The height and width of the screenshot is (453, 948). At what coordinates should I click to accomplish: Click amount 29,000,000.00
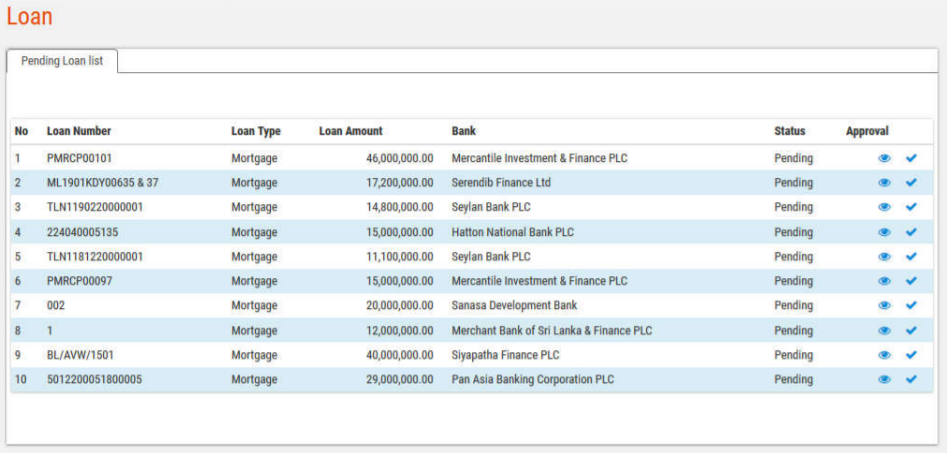(x=400, y=380)
